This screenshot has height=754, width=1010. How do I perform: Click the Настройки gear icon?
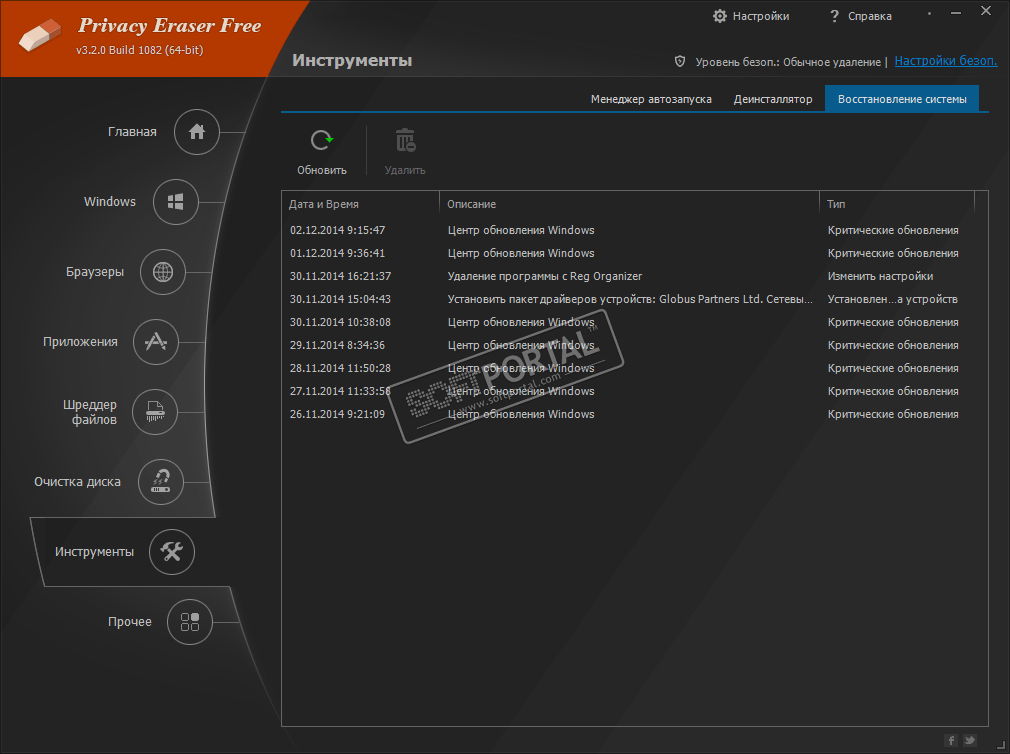(719, 16)
